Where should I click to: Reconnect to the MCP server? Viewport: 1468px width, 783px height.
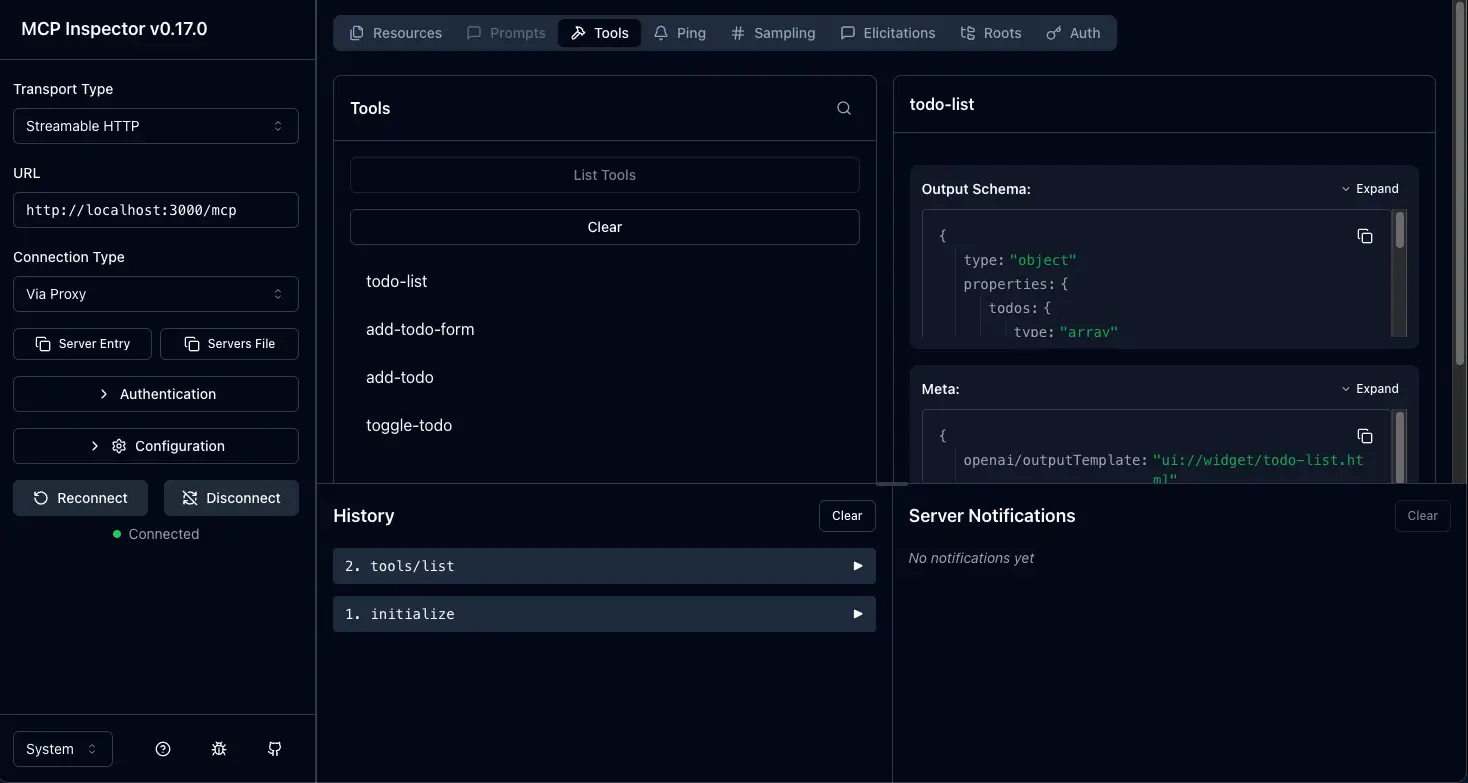click(81, 498)
